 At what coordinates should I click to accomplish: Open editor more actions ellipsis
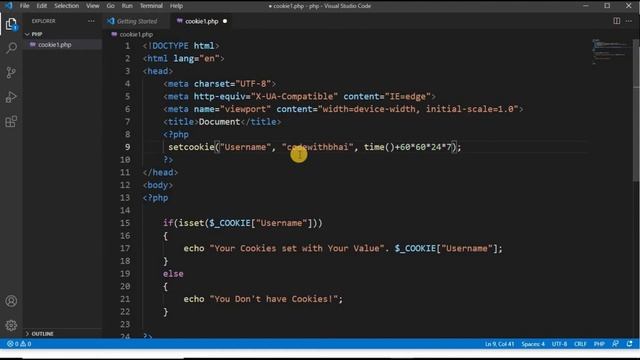[x=629, y=21]
